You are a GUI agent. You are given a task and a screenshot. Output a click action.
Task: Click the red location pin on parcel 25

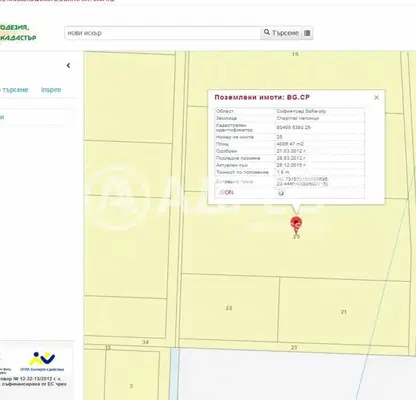pos(296,224)
